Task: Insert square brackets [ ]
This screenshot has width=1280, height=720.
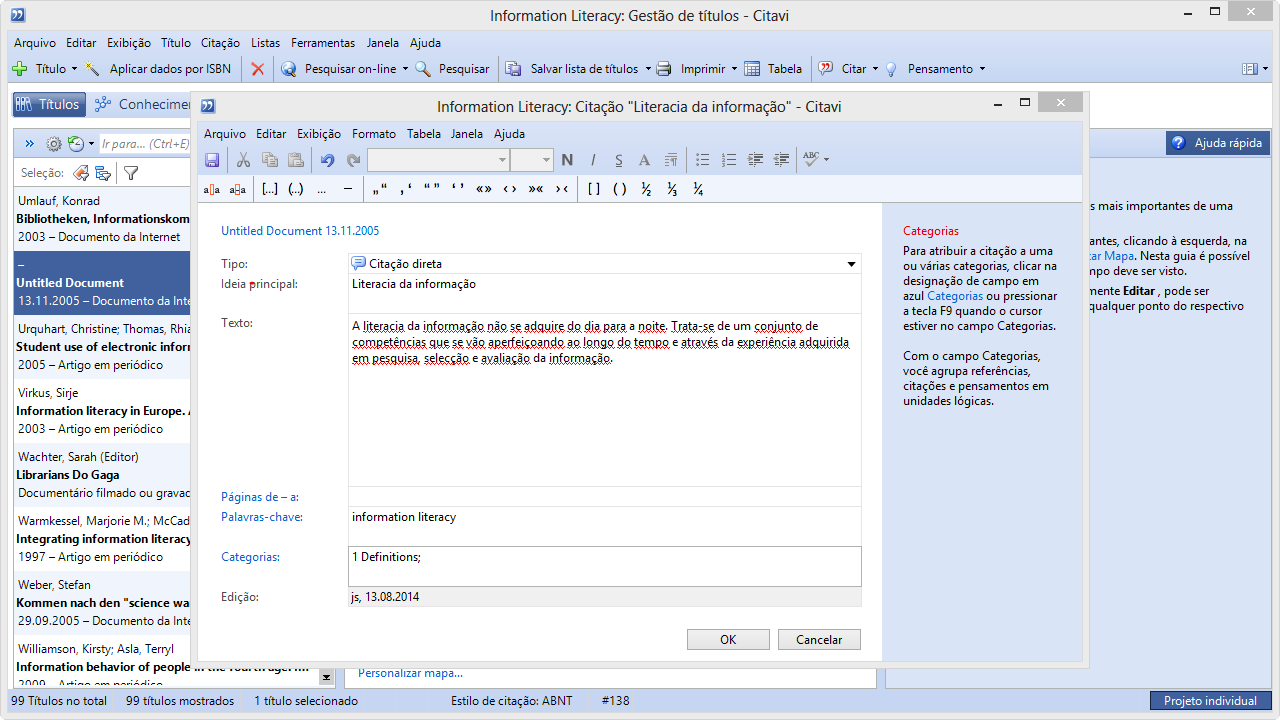Action: tap(594, 189)
